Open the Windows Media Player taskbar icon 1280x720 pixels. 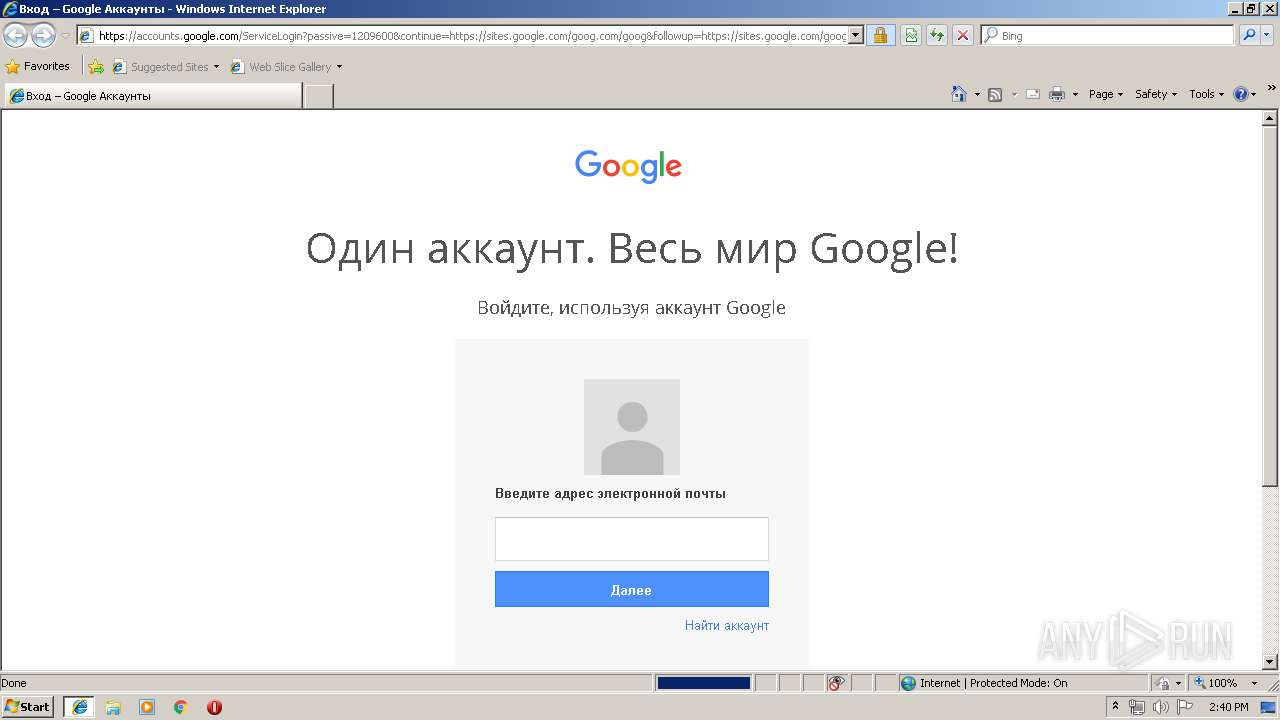coord(147,707)
